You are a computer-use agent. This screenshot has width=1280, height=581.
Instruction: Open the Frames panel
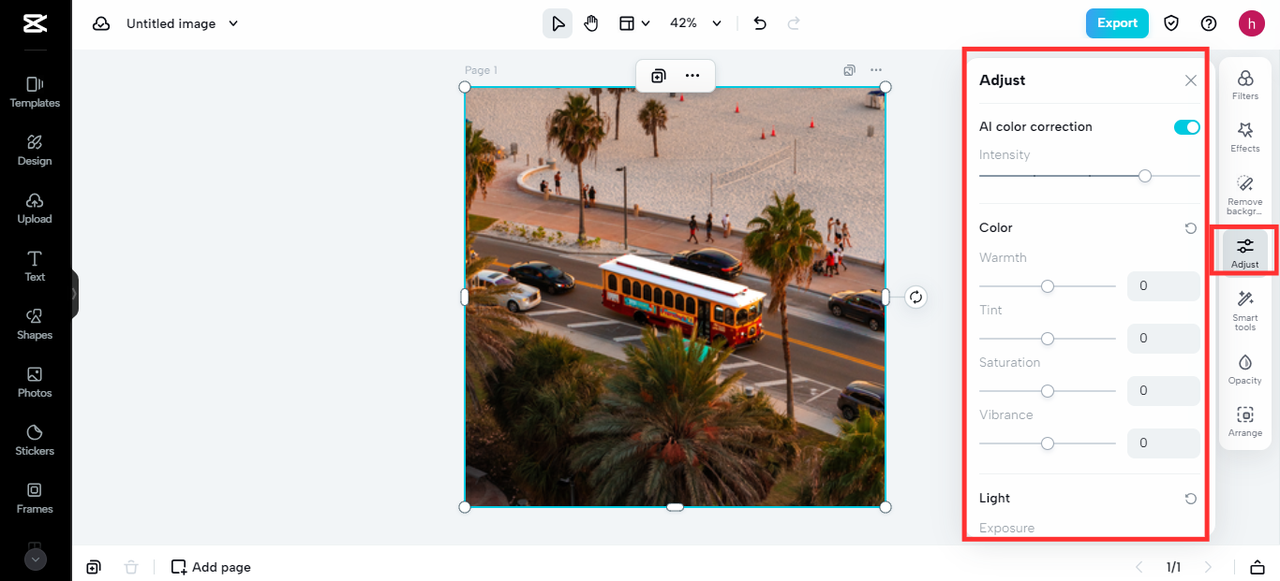pyautogui.click(x=35, y=498)
